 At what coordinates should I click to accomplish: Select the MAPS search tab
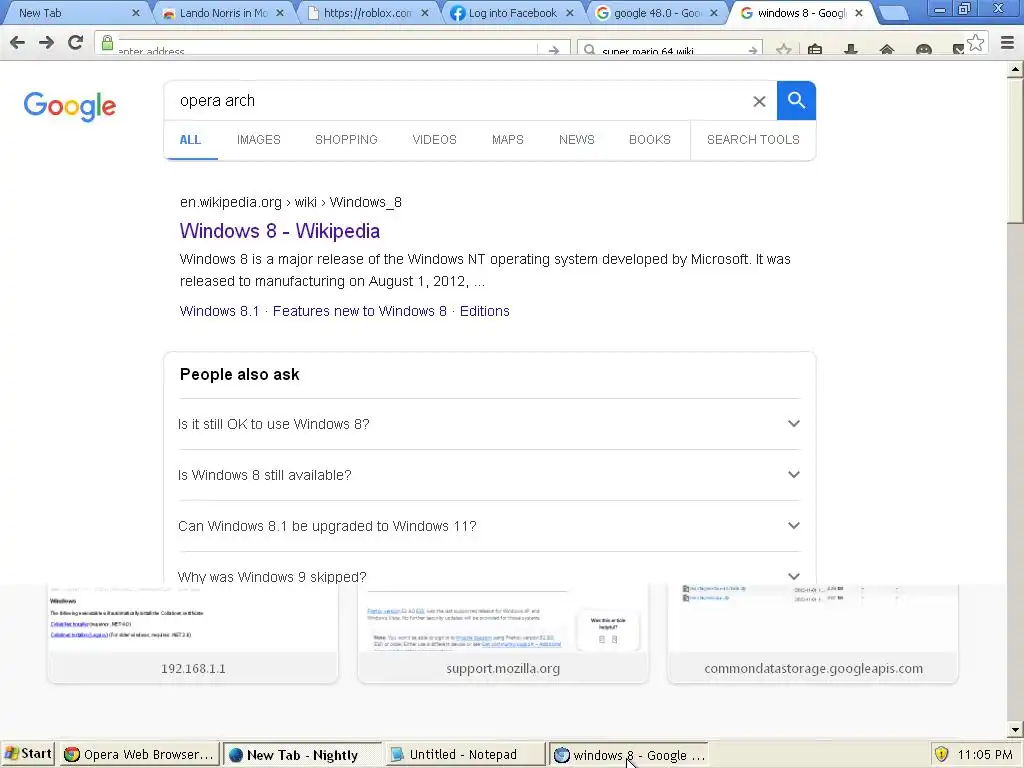tap(507, 140)
